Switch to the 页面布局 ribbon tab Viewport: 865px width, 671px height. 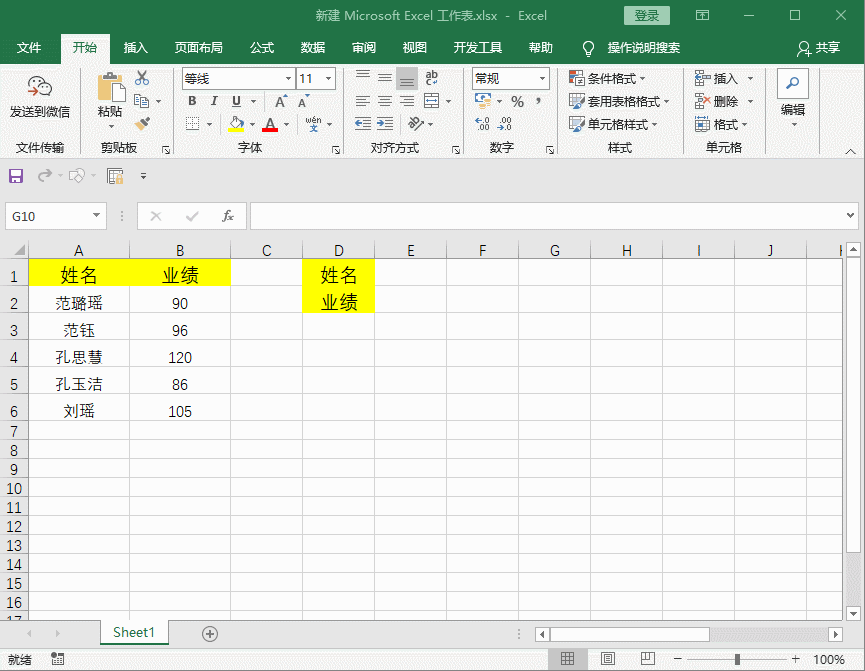pyautogui.click(x=199, y=48)
